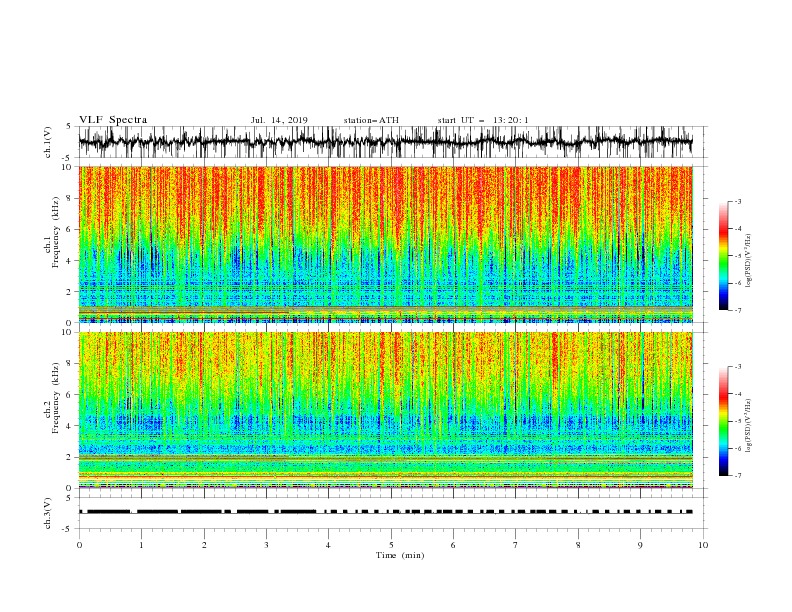Click the lower PSD color scale bar
The width and height of the screenshot is (792, 612).
pyautogui.click(x=723, y=421)
